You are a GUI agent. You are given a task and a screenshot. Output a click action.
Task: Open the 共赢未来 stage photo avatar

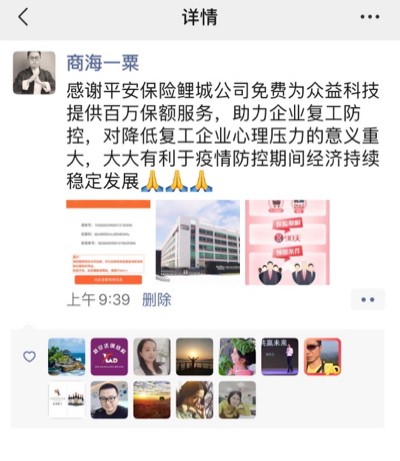tap(280, 357)
